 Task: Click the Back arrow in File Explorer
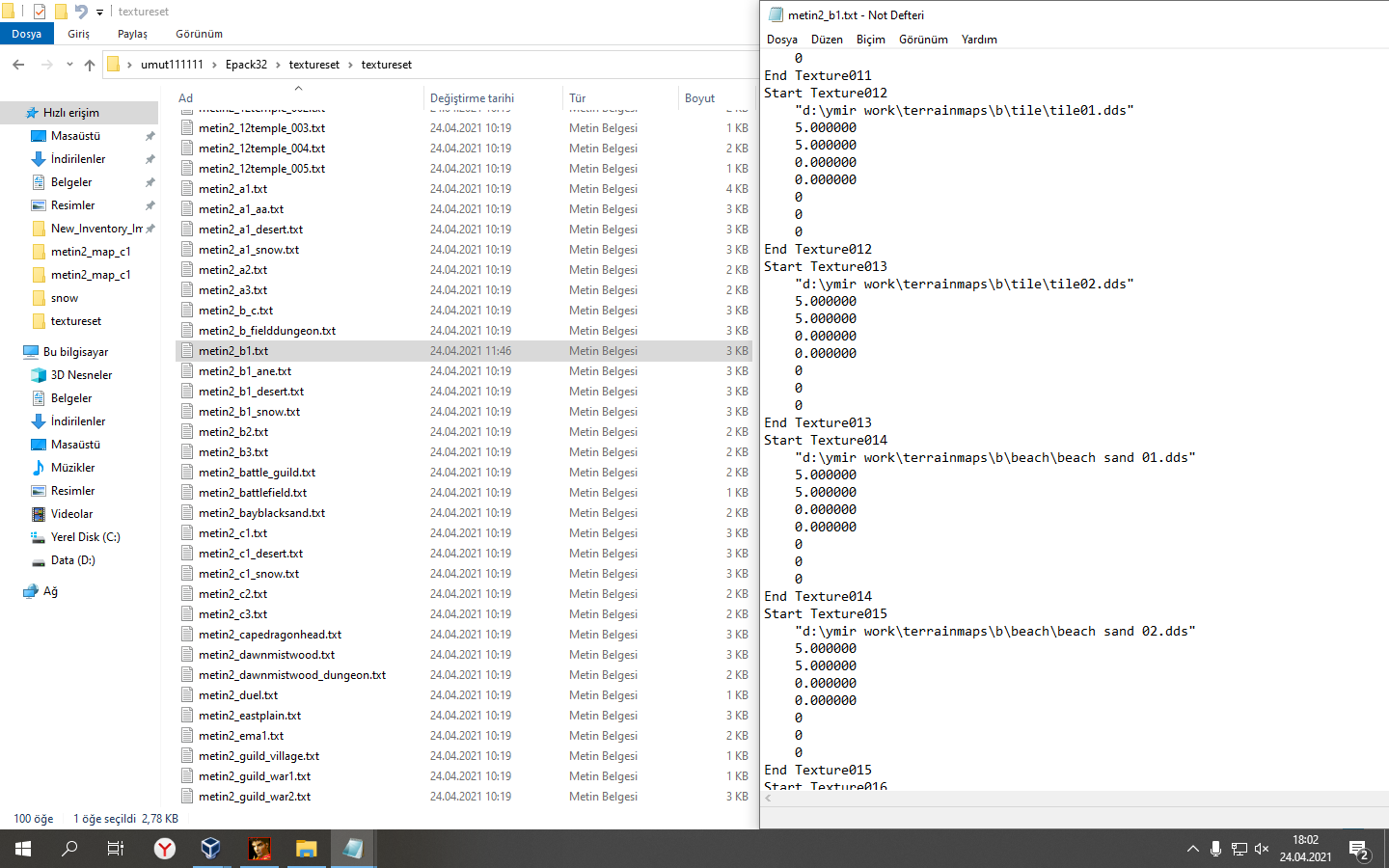[18, 65]
